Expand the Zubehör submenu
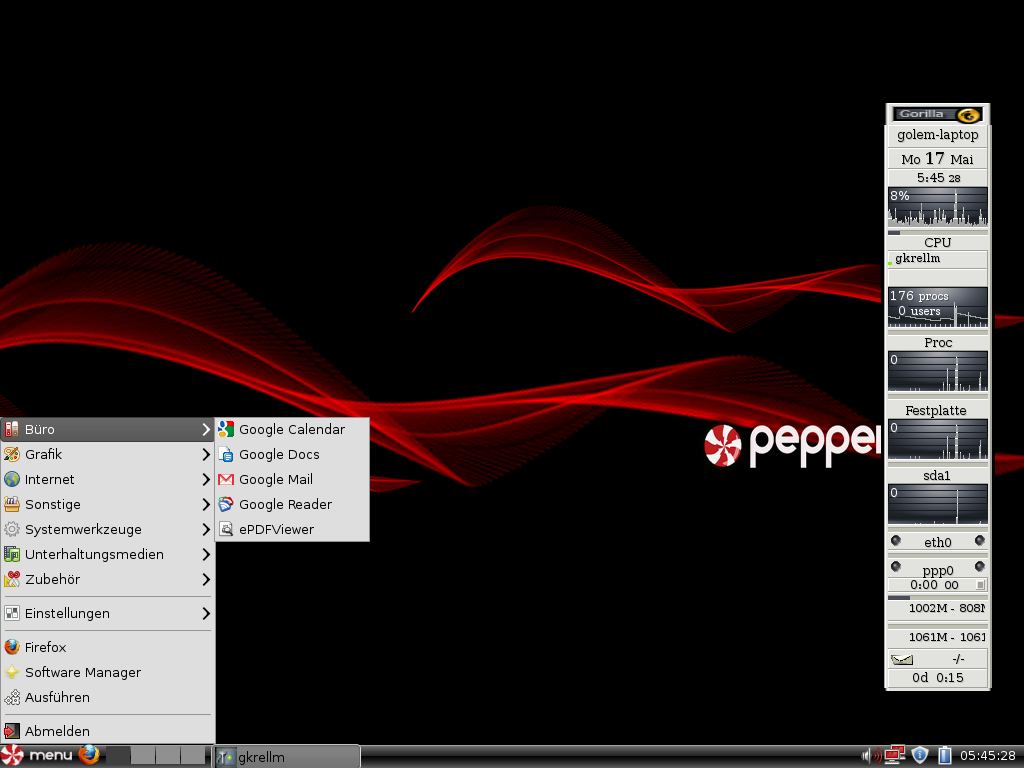This screenshot has height=768, width=1024. point(60,579)
